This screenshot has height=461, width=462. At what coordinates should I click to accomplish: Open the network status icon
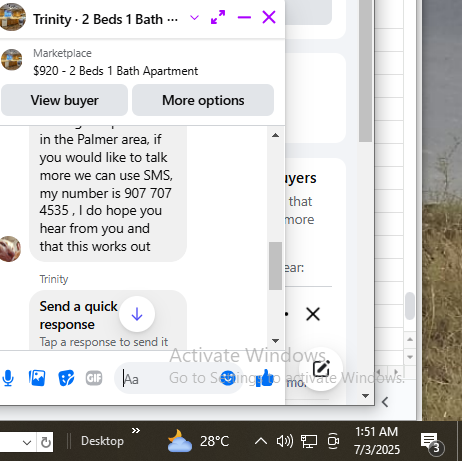pos(309,441)
